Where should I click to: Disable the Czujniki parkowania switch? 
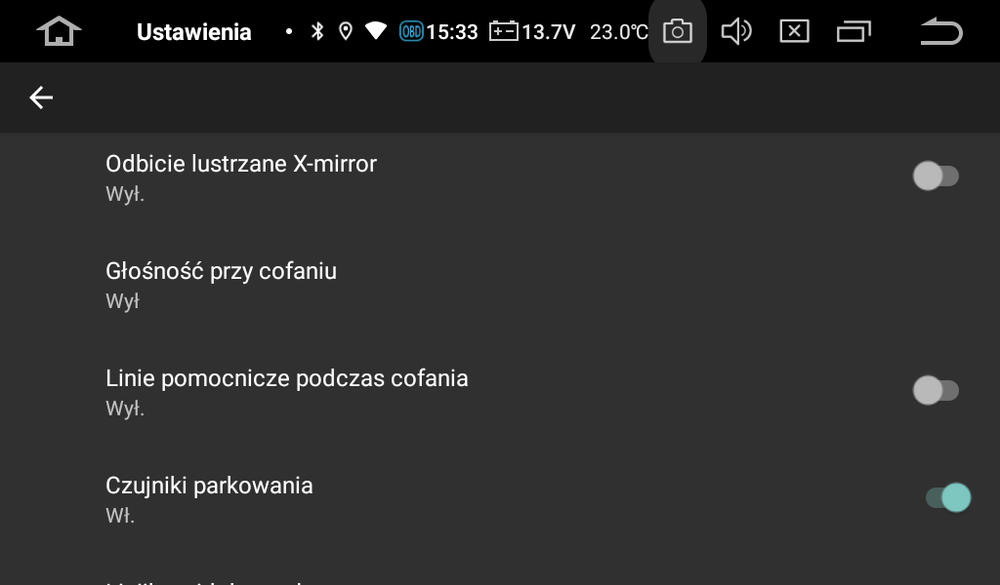tap(946, 496)
